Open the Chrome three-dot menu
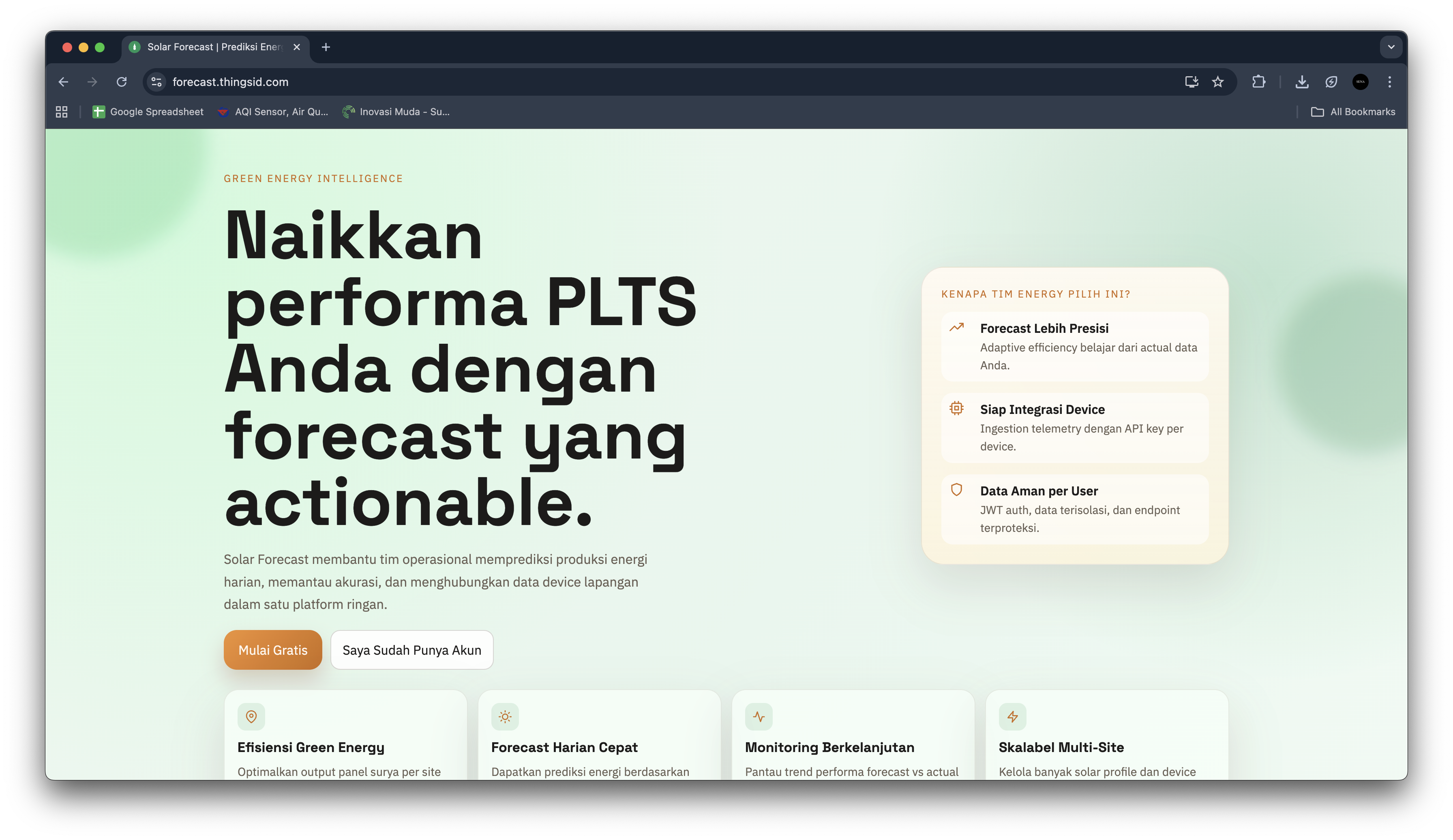The width and height of the screenshot is (1453, 840). click(1390, 82)
